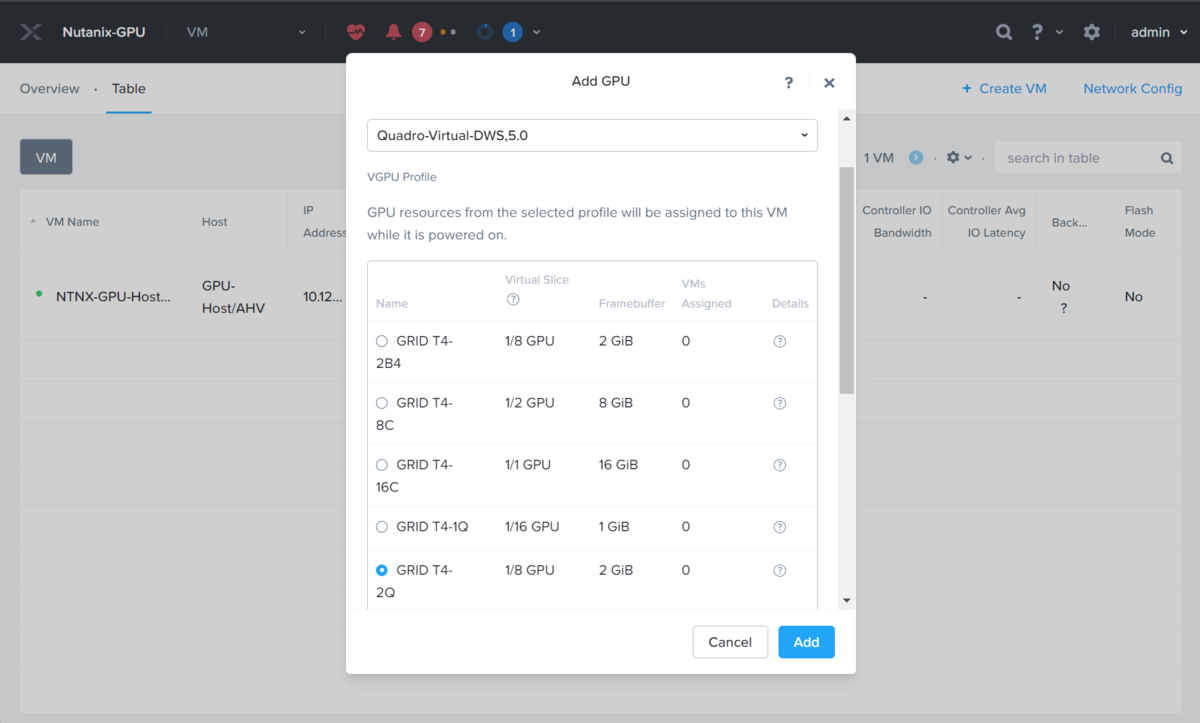Screen dimensions: 1200x723
Task: Click the Virtual Slice help icon
Action: coord(513,299)
